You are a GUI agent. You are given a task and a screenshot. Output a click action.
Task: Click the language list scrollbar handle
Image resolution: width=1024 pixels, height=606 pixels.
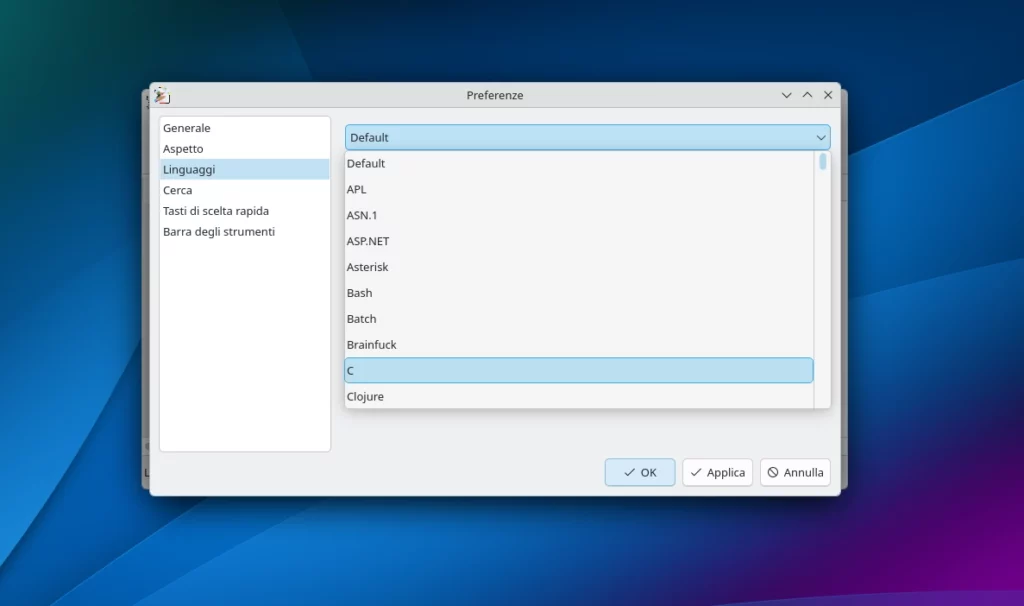[x=823, y=161]
